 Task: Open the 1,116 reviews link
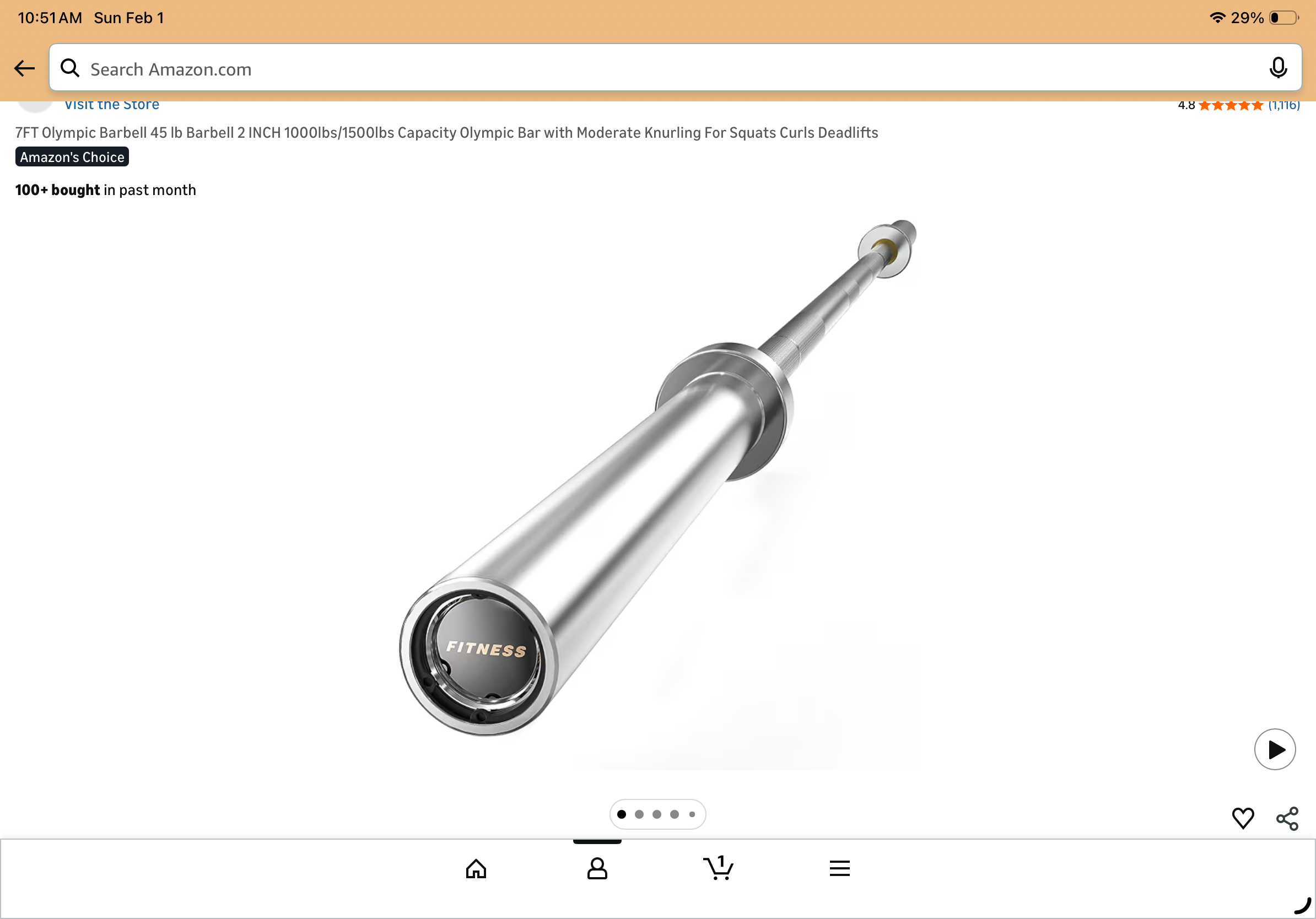click(x=1283, y=105)
